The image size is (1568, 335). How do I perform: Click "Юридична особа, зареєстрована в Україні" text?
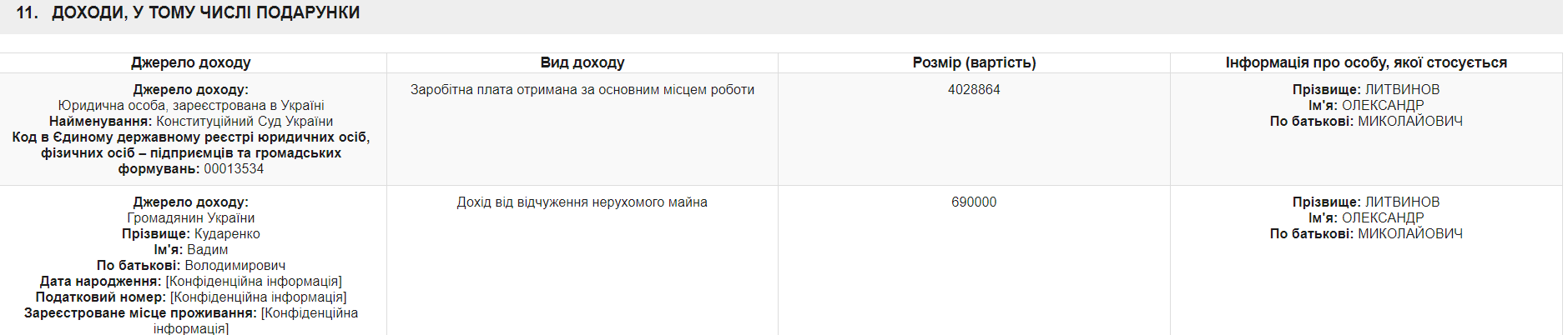(191, 106)
